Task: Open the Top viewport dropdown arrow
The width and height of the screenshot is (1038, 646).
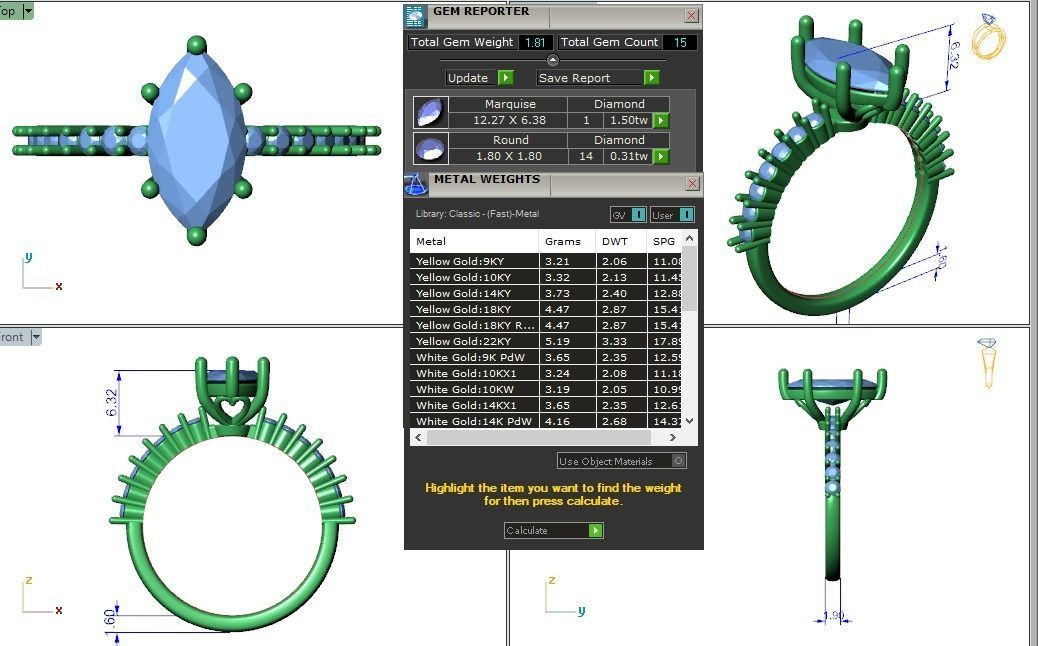Action: pyautogui.click(x=28, y=11)
